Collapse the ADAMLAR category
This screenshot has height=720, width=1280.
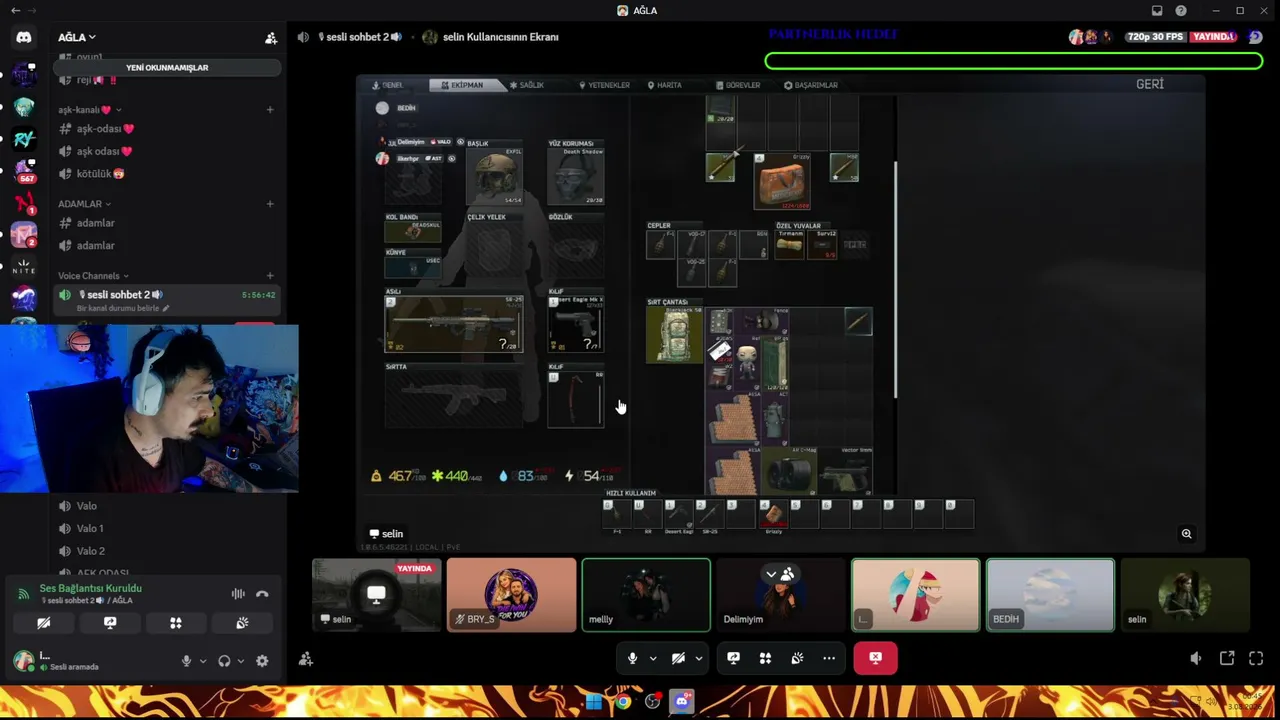(84, 204)
